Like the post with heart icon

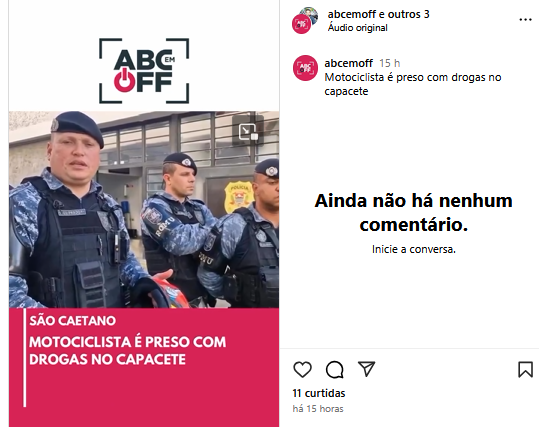click(302, 370)
